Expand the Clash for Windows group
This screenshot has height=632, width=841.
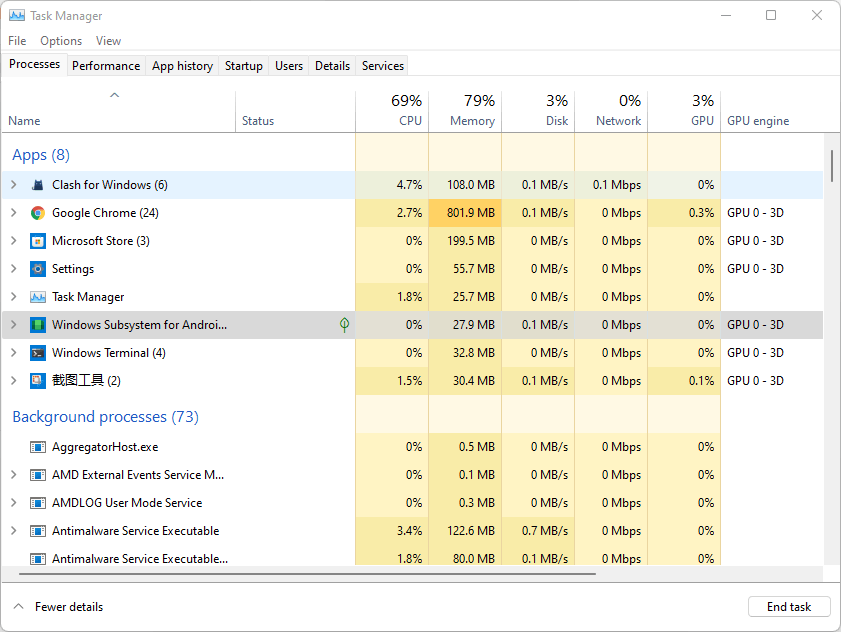pyautogui.click(x=14, y=185)
